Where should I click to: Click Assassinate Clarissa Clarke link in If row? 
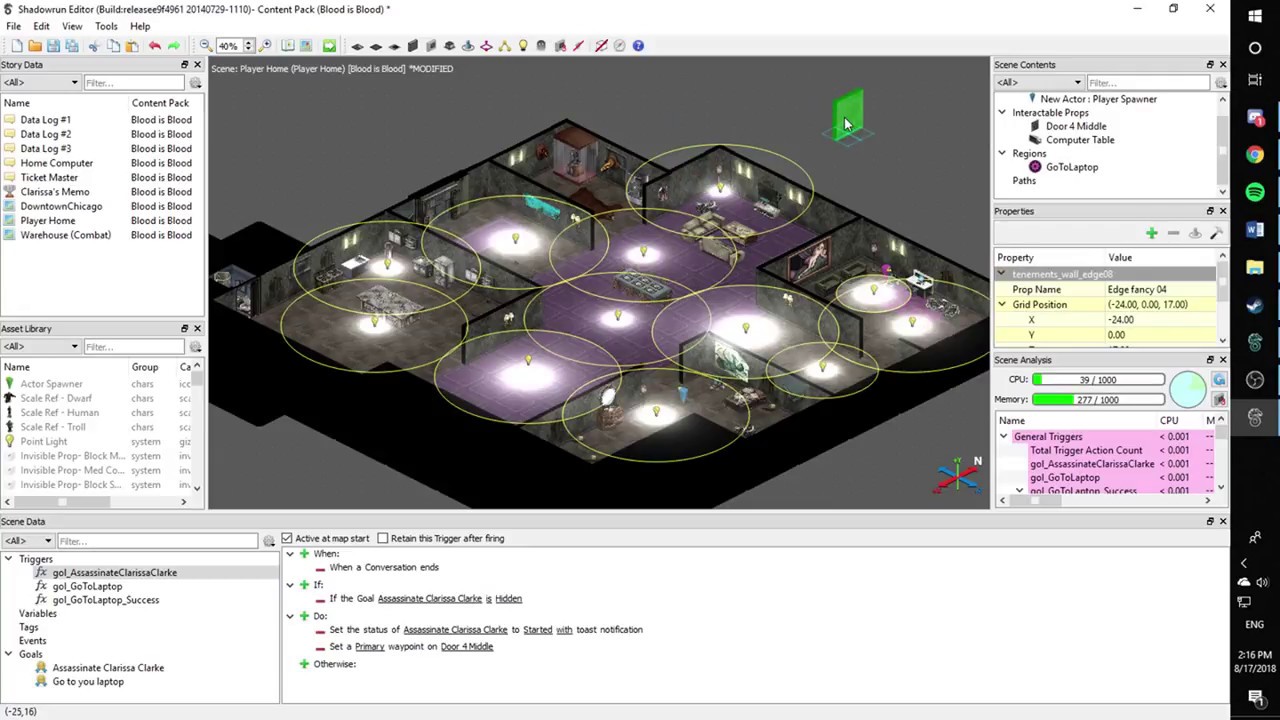point(429,599)
